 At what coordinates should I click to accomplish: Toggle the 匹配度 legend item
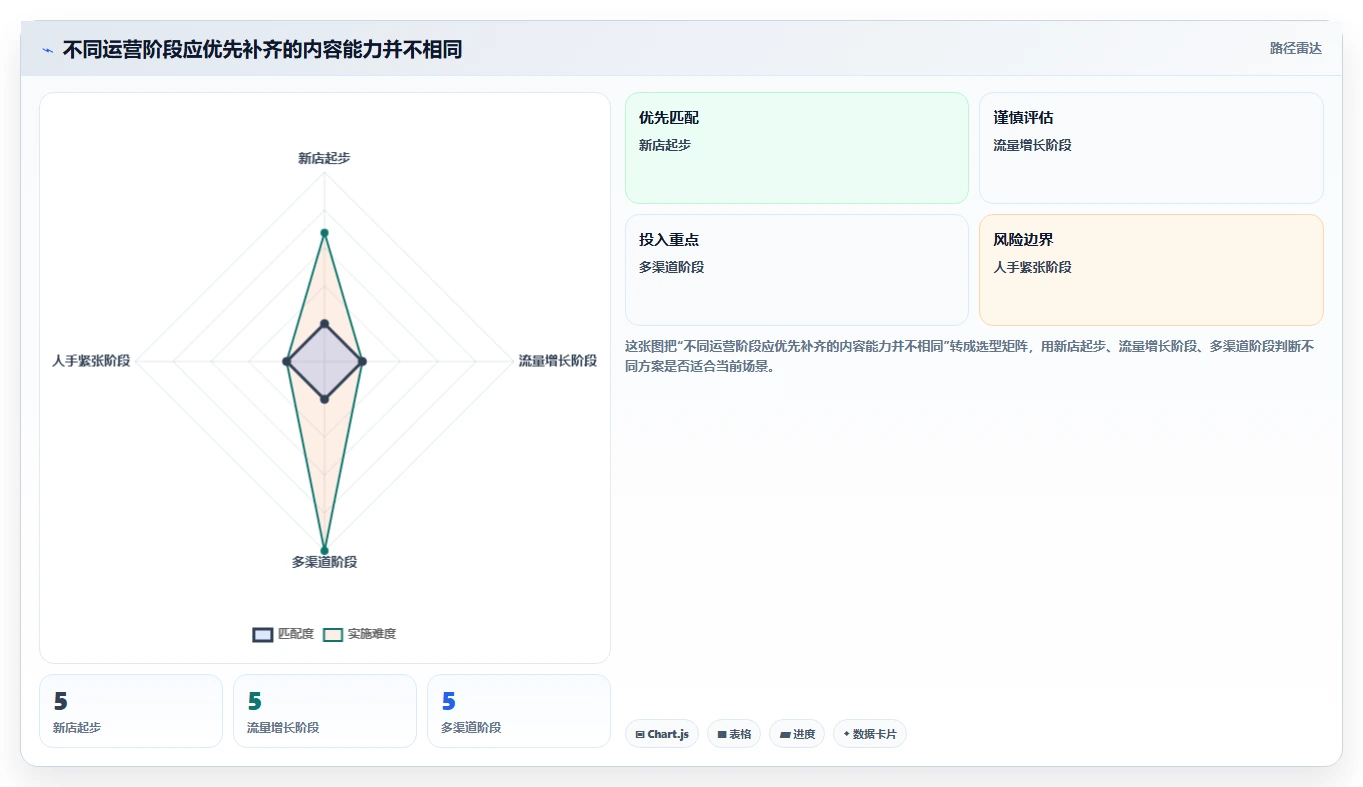coord(284,634)
